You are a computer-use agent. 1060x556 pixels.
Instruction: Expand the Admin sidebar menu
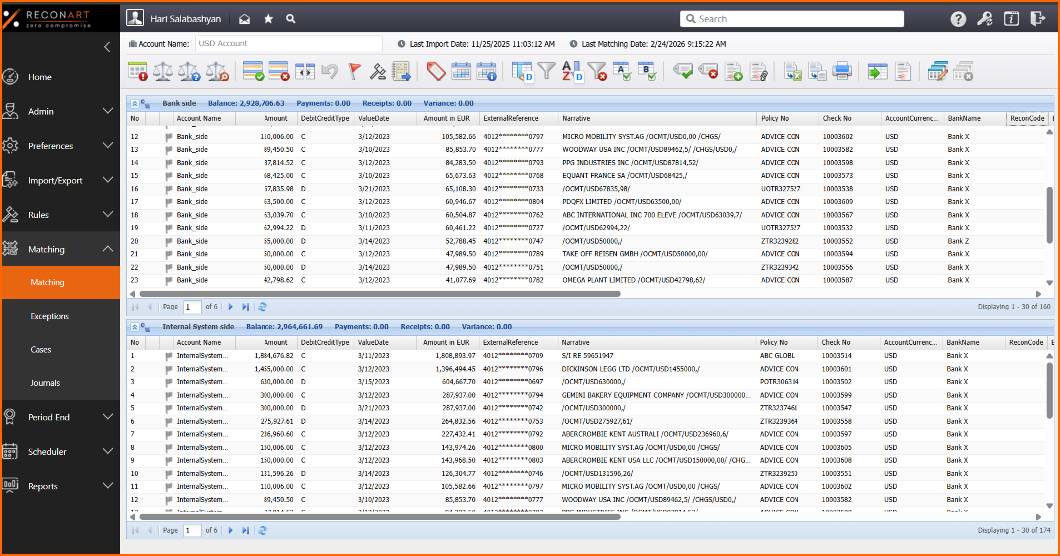pyautogui.click(x=60, y=111)
